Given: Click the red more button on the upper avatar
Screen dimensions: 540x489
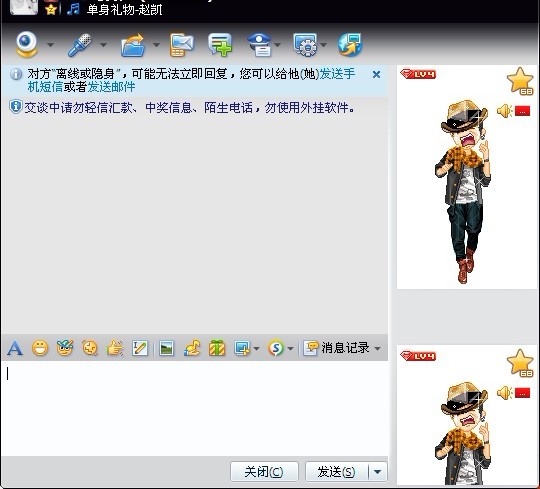Looking at the screenshot, I should [x=522, y=111].
